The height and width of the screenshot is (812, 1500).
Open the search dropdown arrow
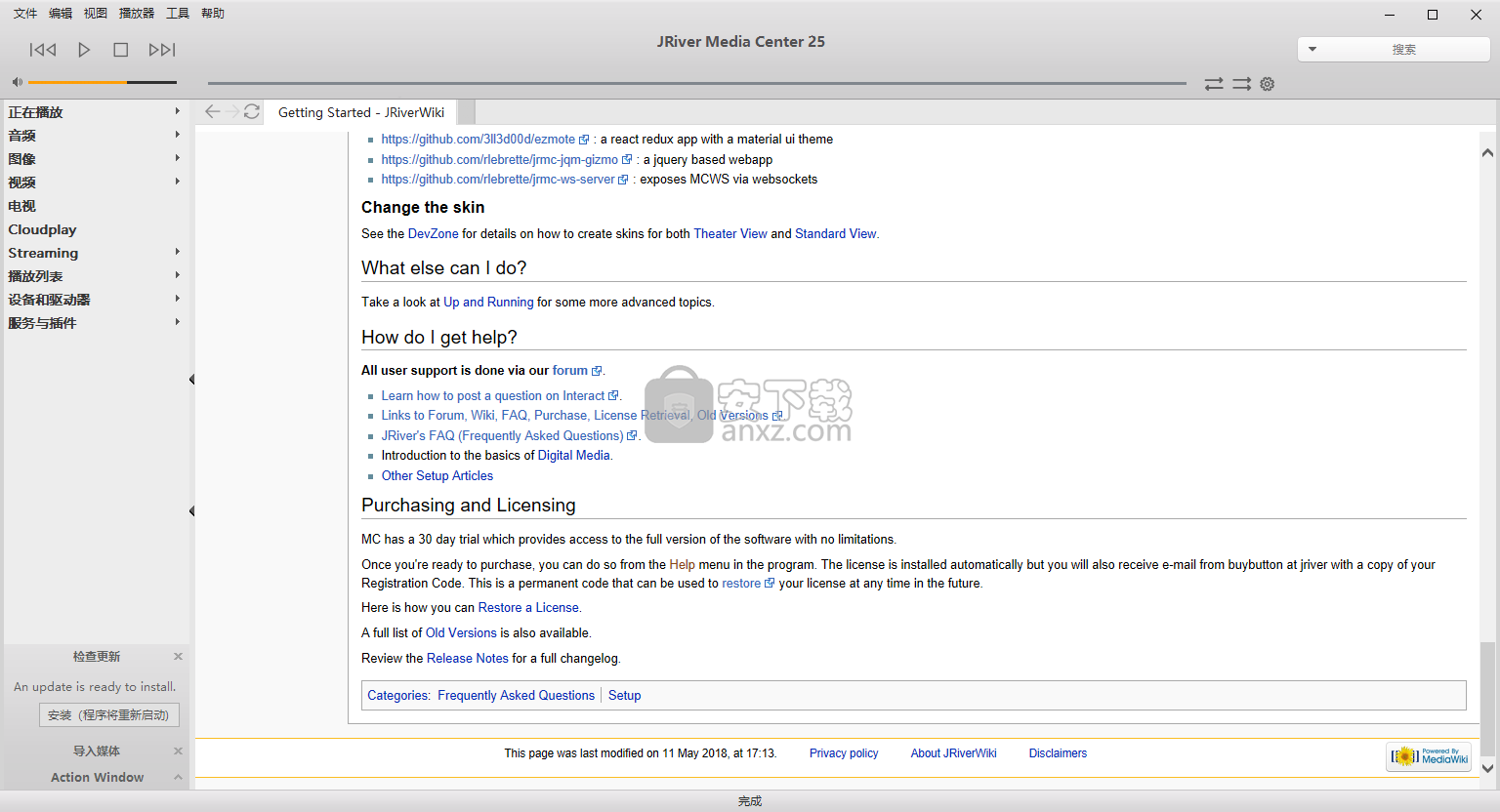pos(1312,49)
